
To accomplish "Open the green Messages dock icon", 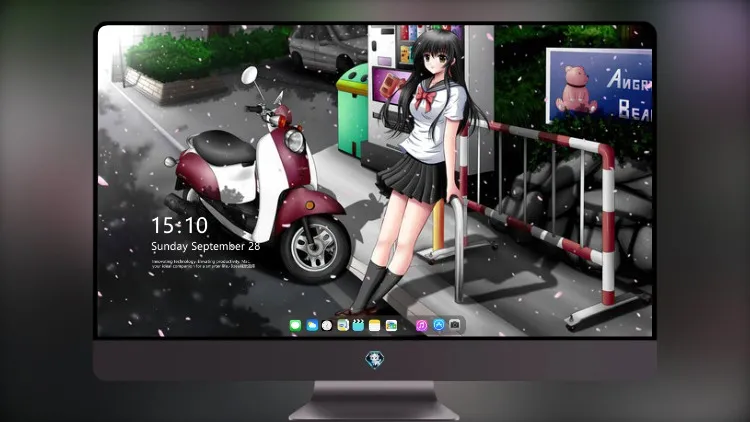I will pyautogui.click(x=295, y=326).
